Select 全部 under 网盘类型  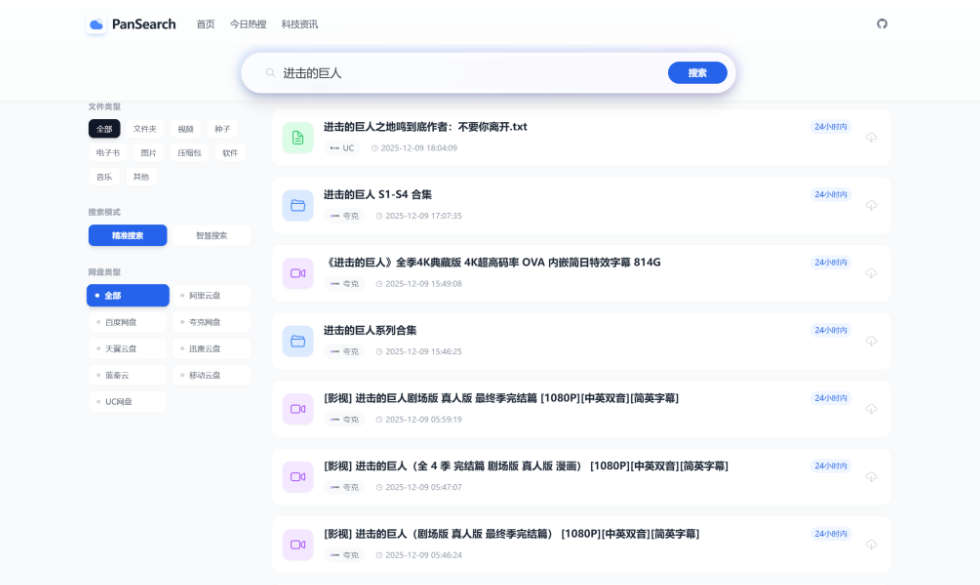point(128,296)
